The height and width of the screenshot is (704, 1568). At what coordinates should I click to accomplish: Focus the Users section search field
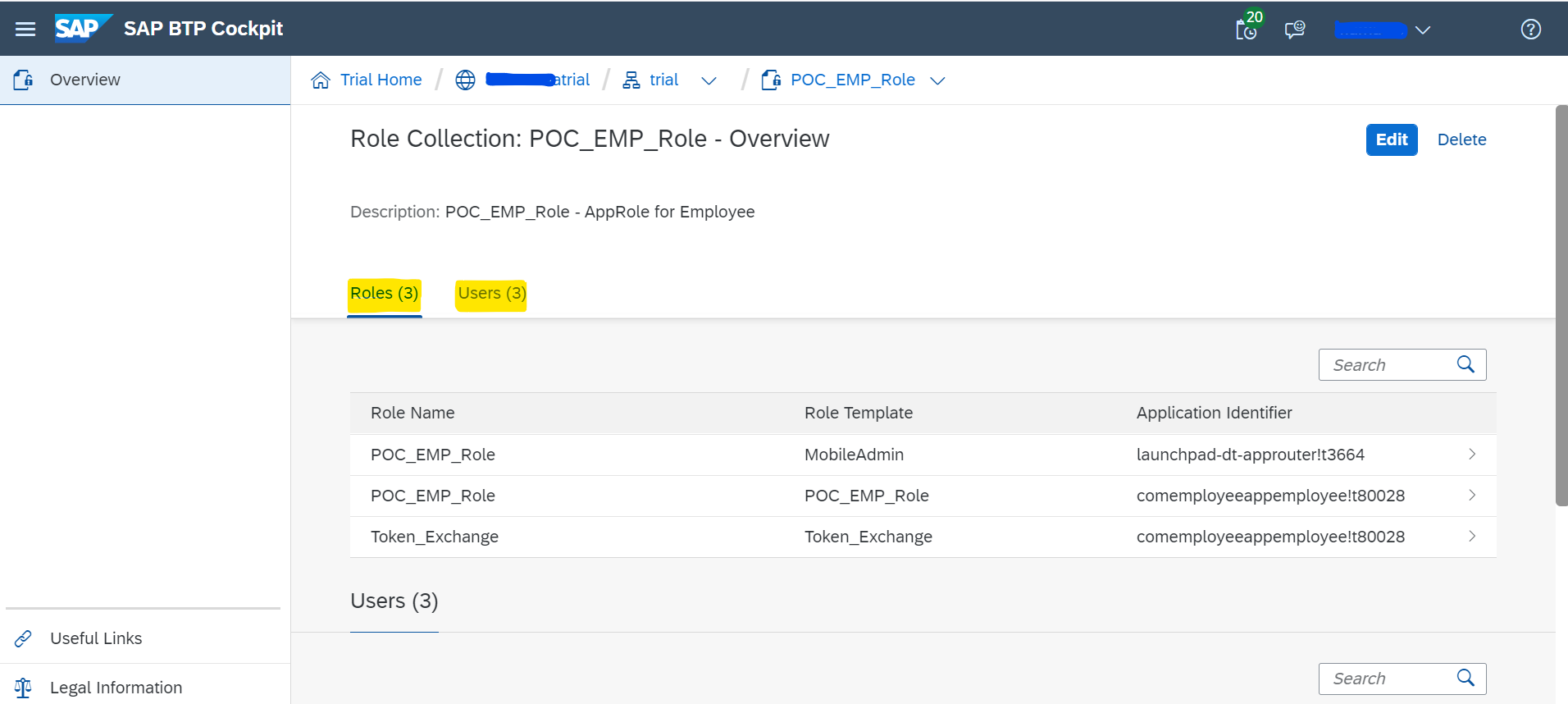coord(1402,679)
